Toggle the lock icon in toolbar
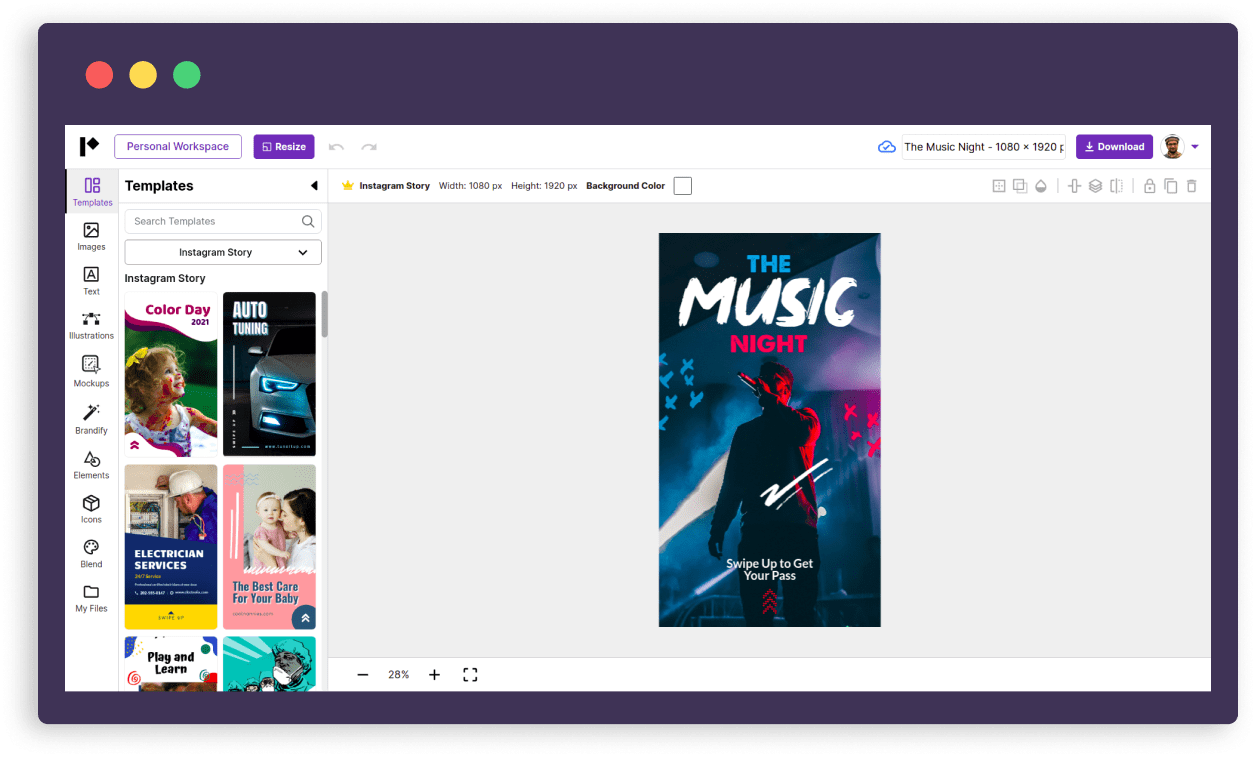 click(1149, 186)
